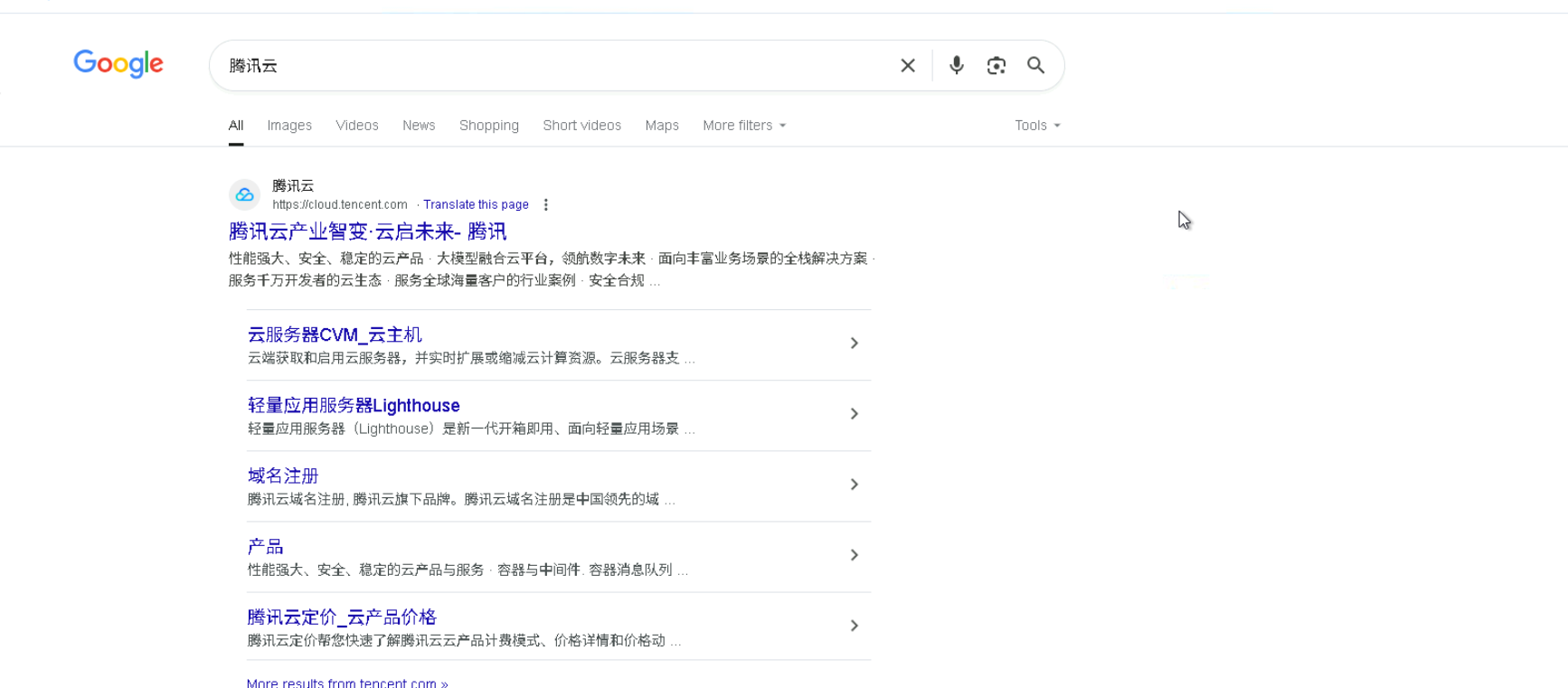Open three-dot menu next to Translate this page

[545, 204]
